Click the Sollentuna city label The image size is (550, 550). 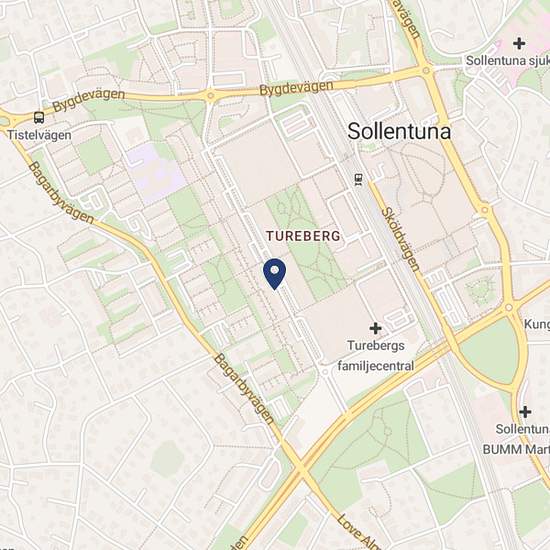(x=399, y=131)
